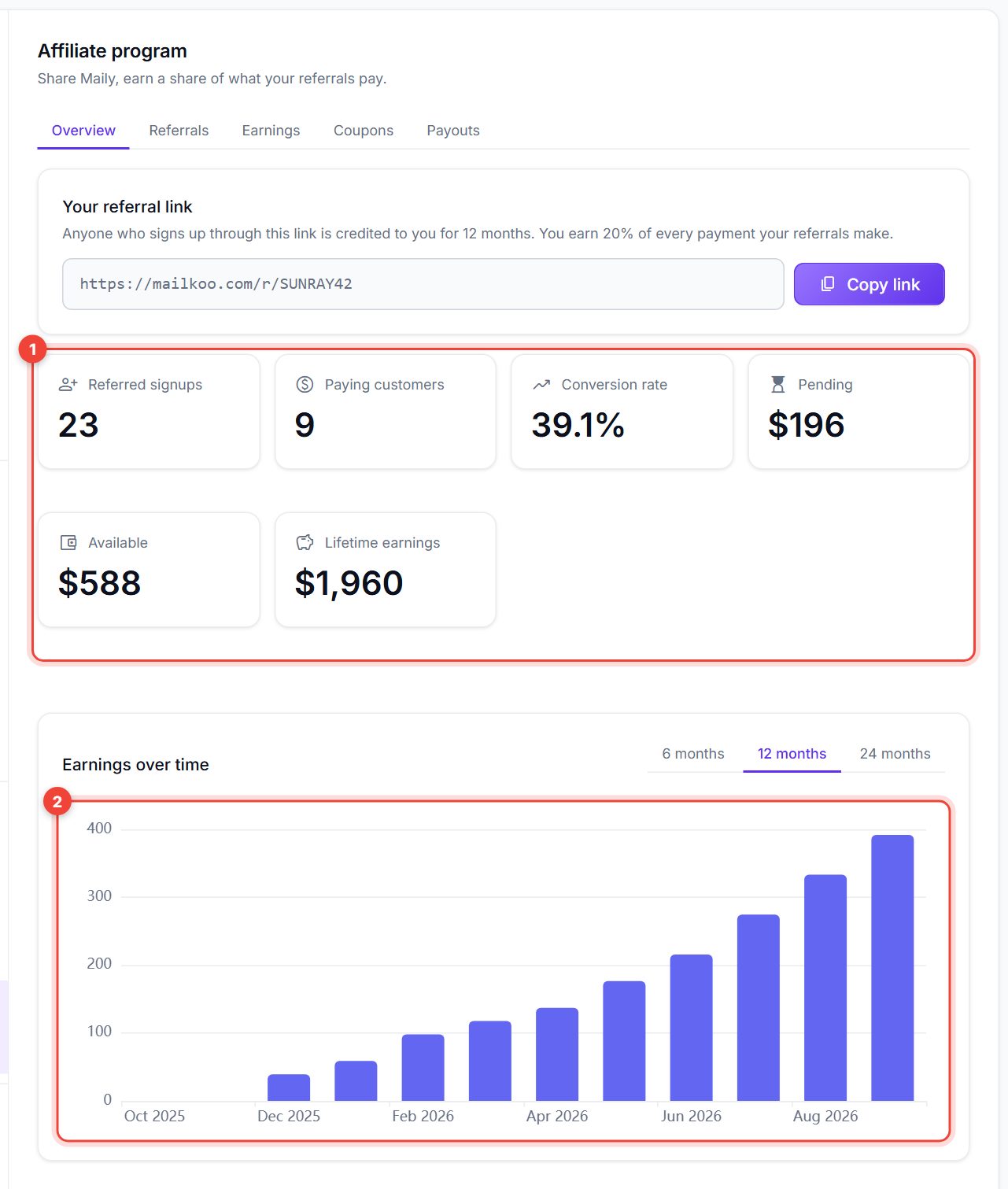Select the 24 months range
The image size is (1008, 1189).
(x=895, y=754)
